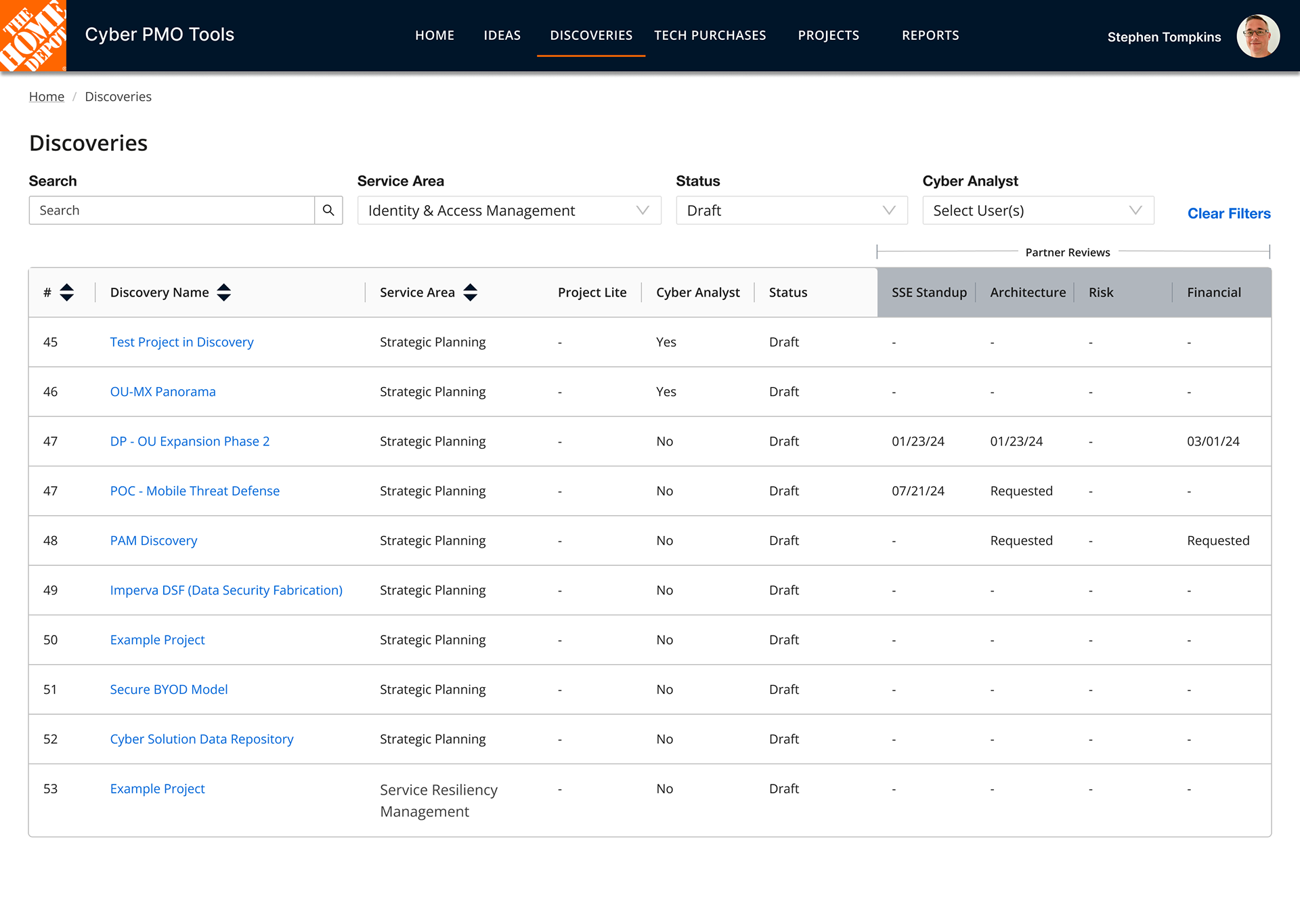The image size is (1300, 924).
Task: Click the Home breadcrumb link
Action: pyautogui.click(x=46, y=97)
